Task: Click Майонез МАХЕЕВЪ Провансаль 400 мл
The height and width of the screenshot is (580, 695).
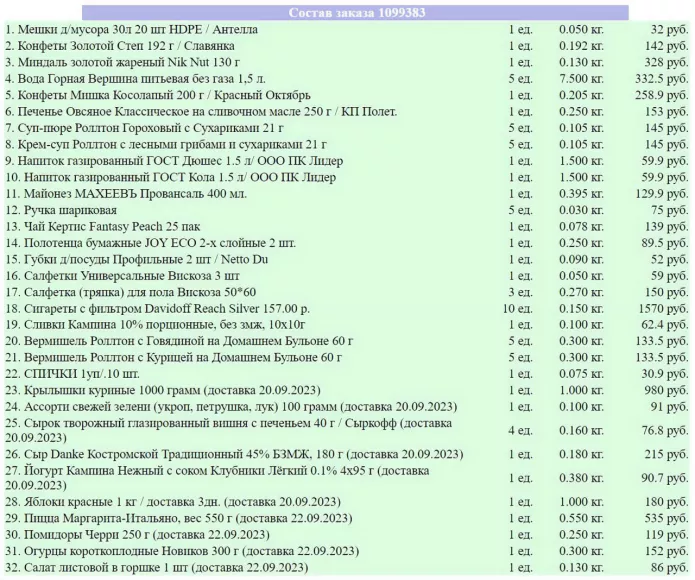Action: pyautogui.click(x=126, y=194)
